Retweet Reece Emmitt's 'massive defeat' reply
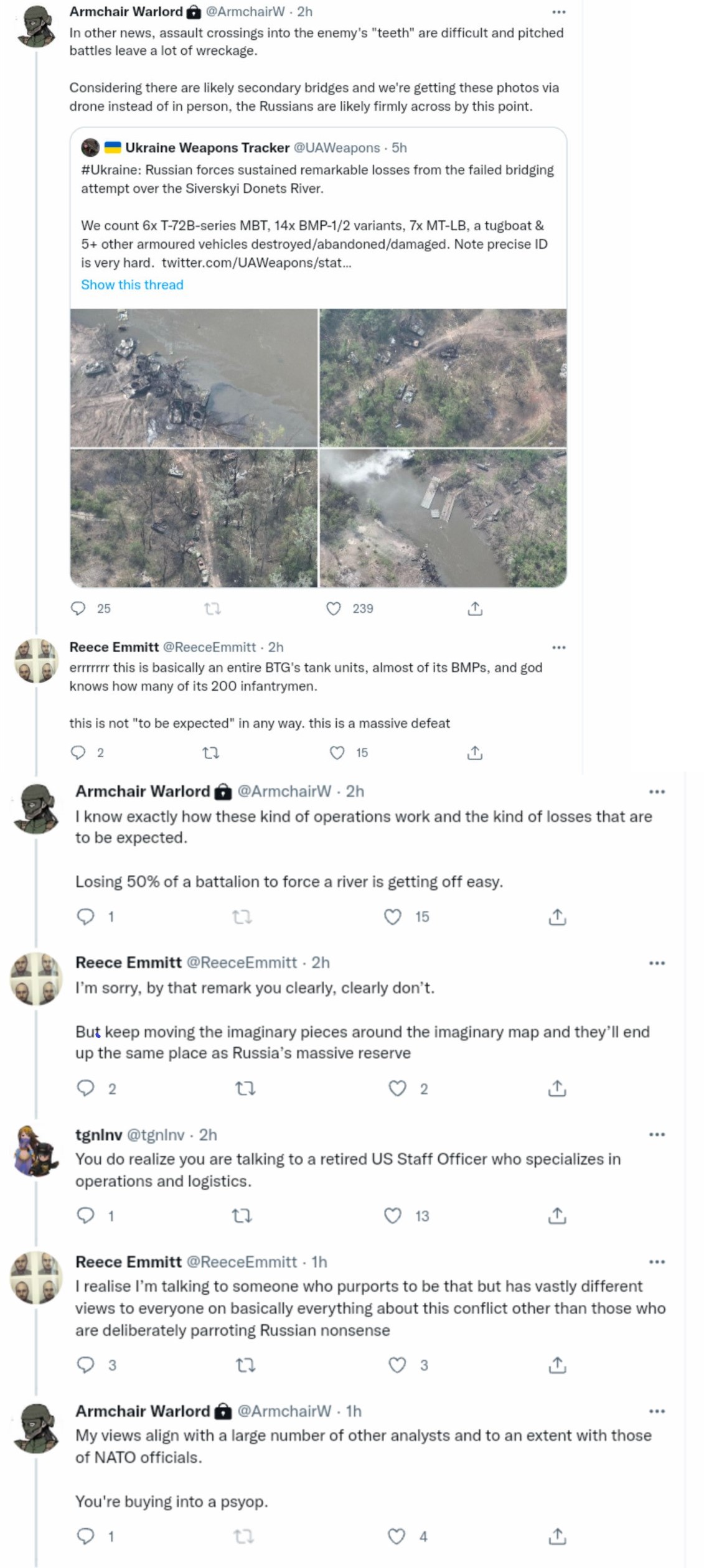704x1568 pixels. [211, 753]
